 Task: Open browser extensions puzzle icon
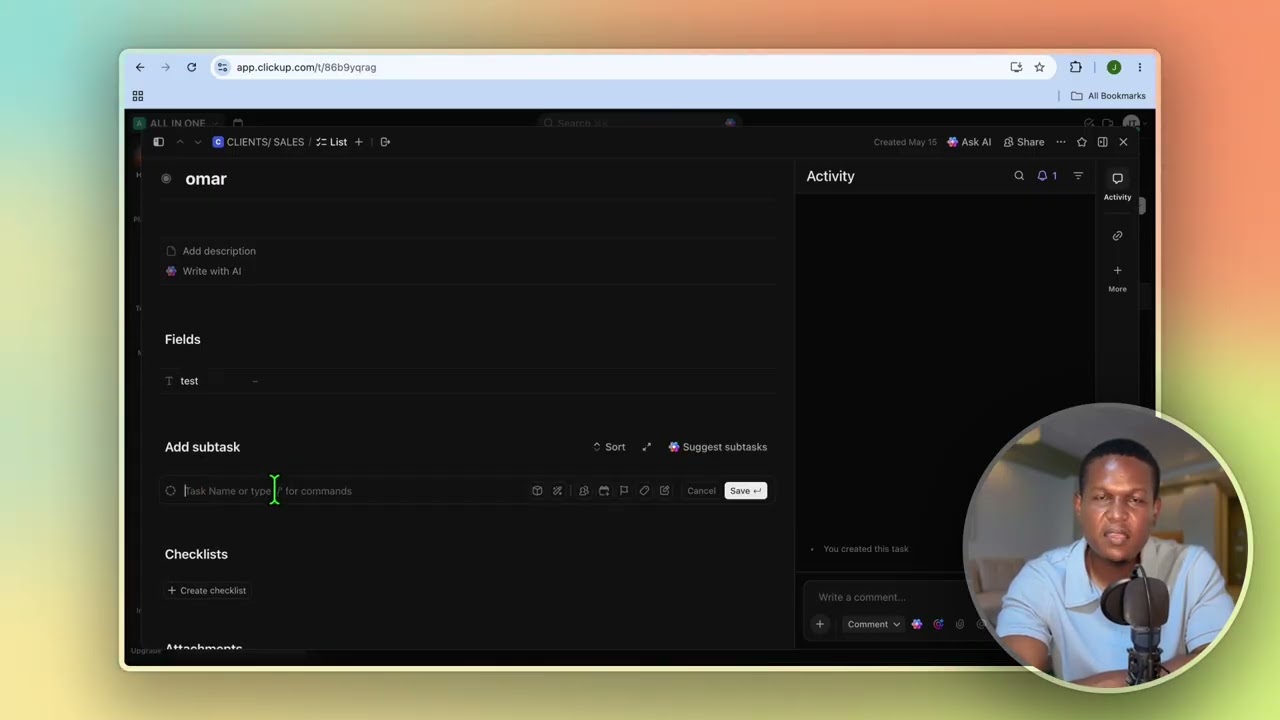pos(1075,67)
